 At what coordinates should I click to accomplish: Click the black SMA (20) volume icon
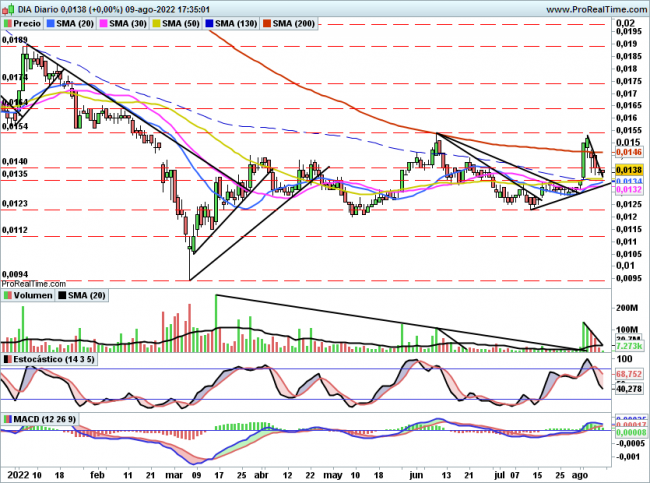(63, 296)
